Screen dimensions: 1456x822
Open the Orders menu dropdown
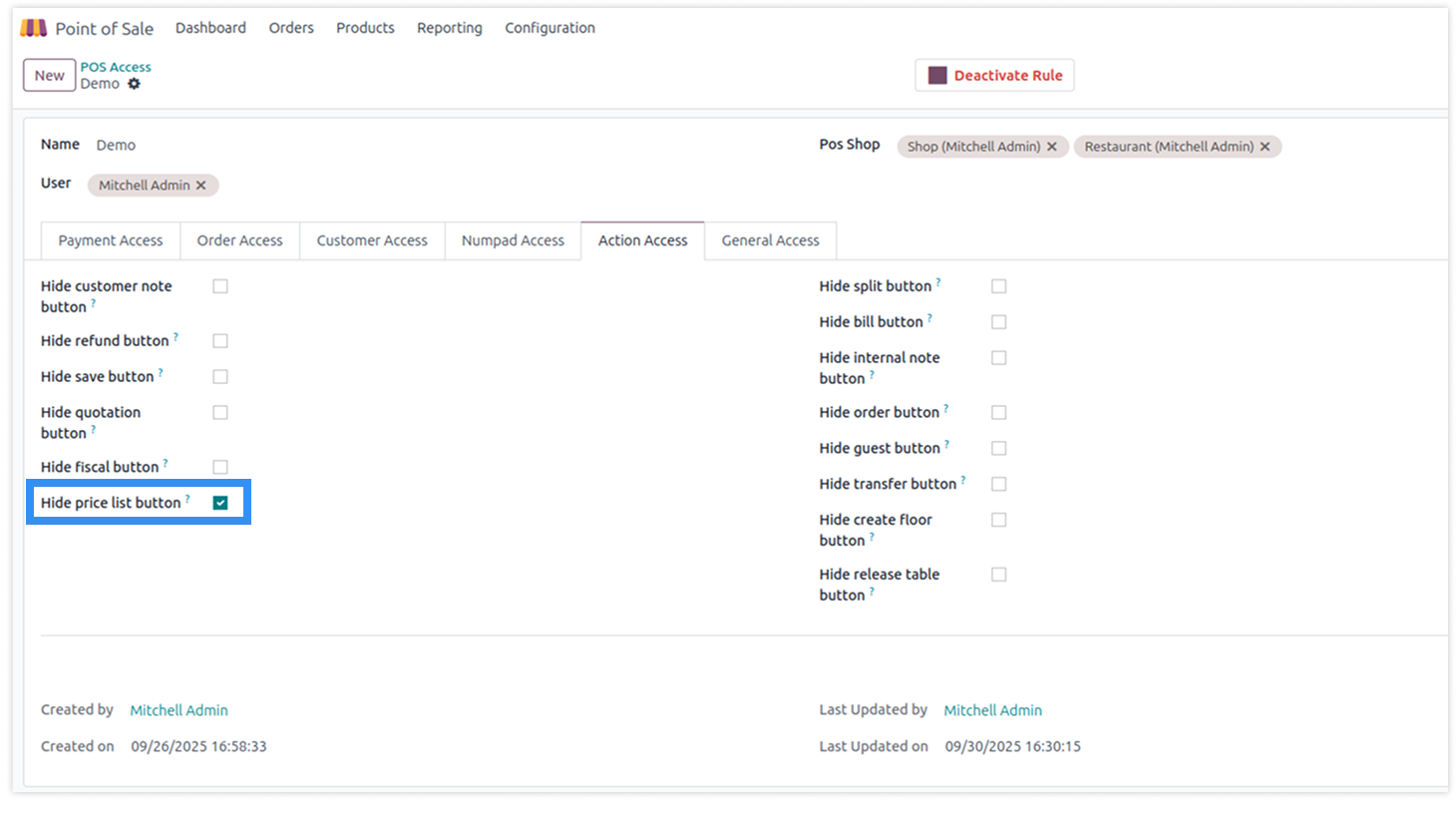click(x=291, y=28)
